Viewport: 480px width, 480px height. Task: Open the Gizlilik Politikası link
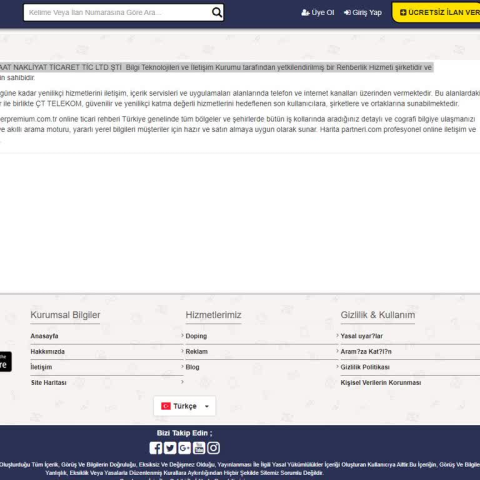[x=365, y=367]
